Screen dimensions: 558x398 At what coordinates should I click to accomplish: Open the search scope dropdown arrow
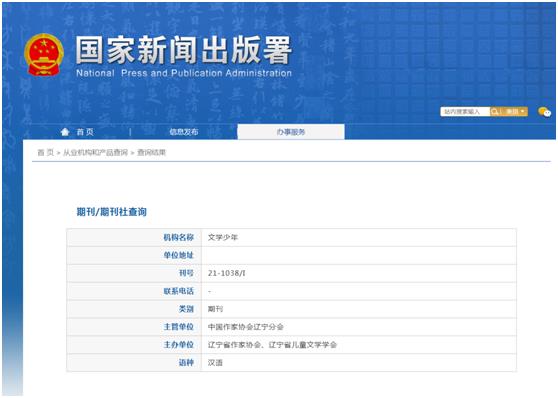(523, 112)
